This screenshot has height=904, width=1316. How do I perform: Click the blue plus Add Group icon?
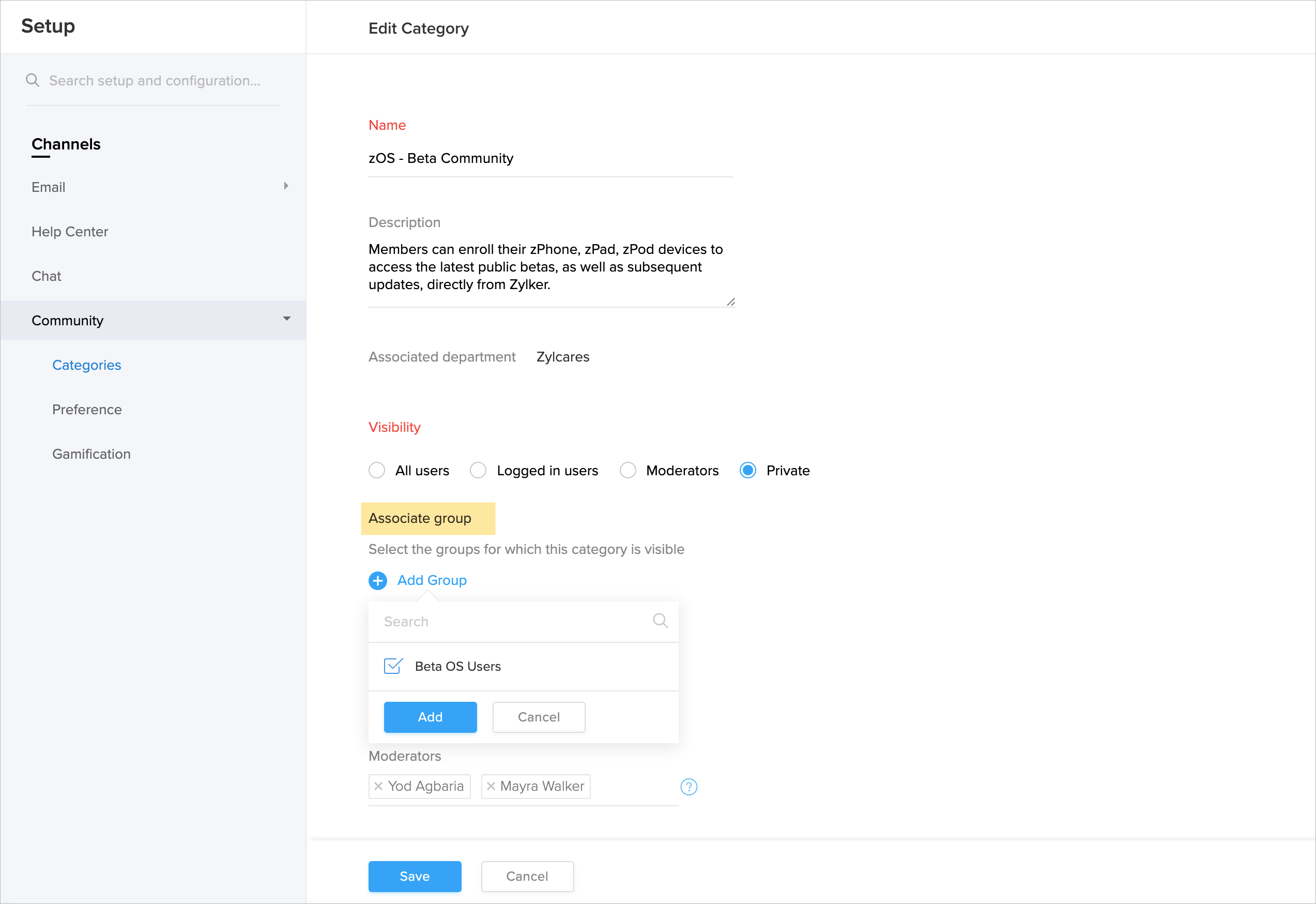[378, 581]
